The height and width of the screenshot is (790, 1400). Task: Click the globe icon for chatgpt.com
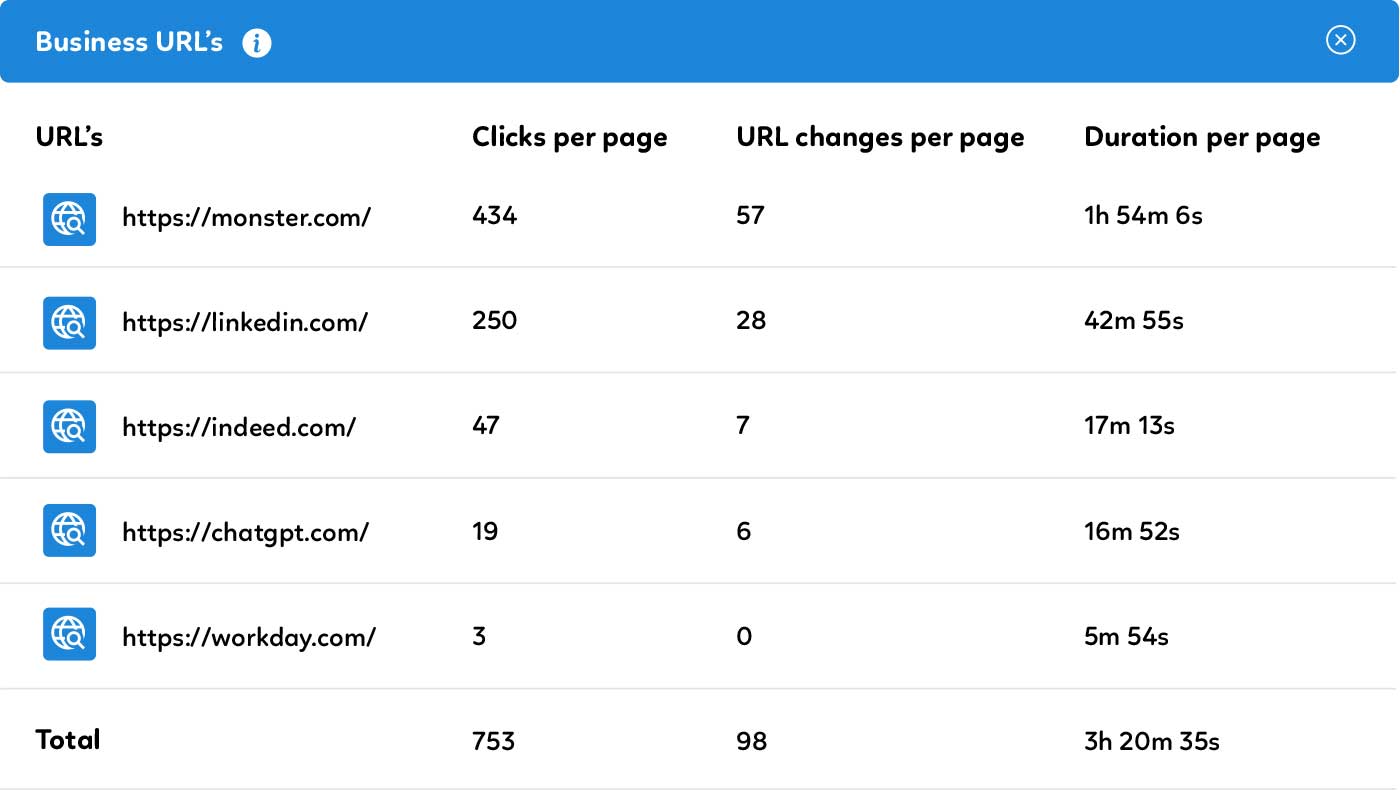click(69, 531)
